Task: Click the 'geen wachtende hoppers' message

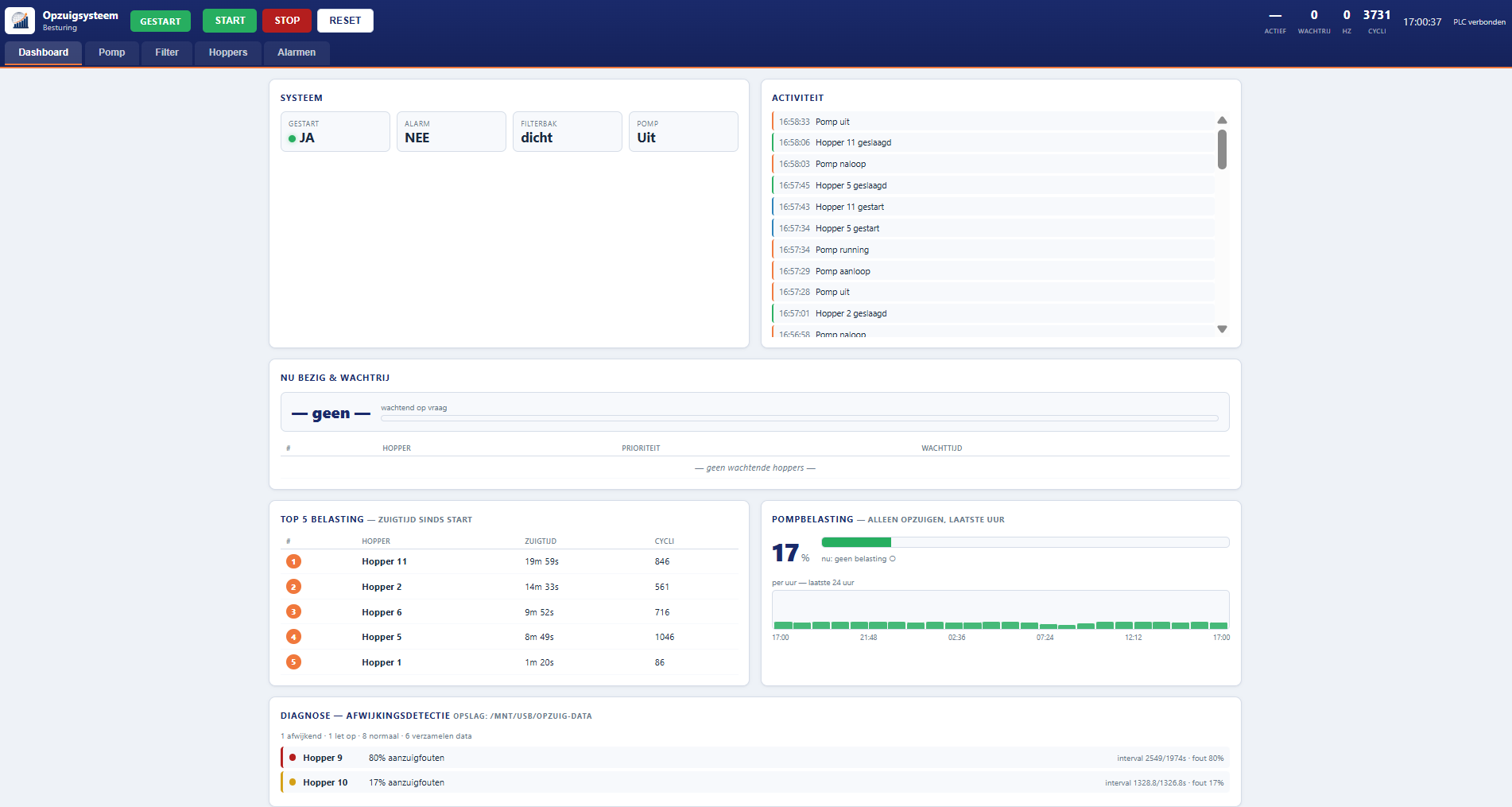Action: 755,468
